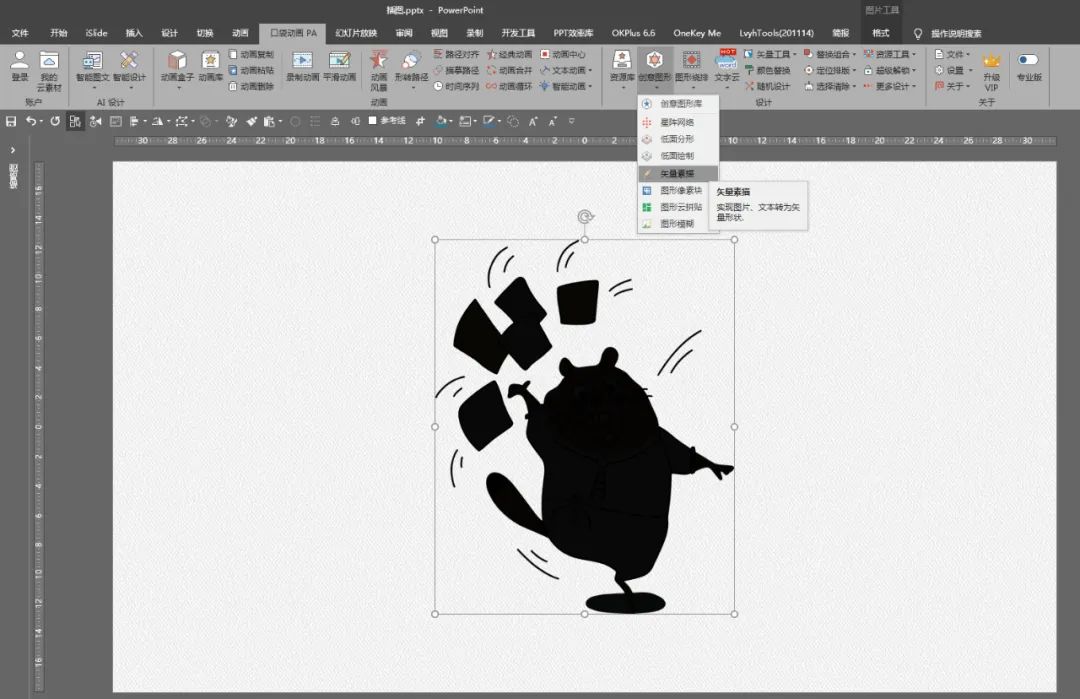Click the format painter brush in quick access toolbar
This screenshot has width=1080, height=699.
[x=251, y=121]
